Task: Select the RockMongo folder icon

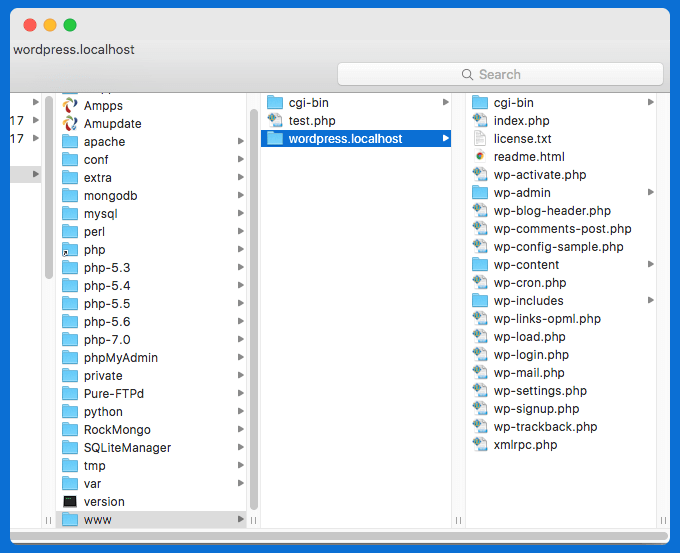Action: coord(70,429)
